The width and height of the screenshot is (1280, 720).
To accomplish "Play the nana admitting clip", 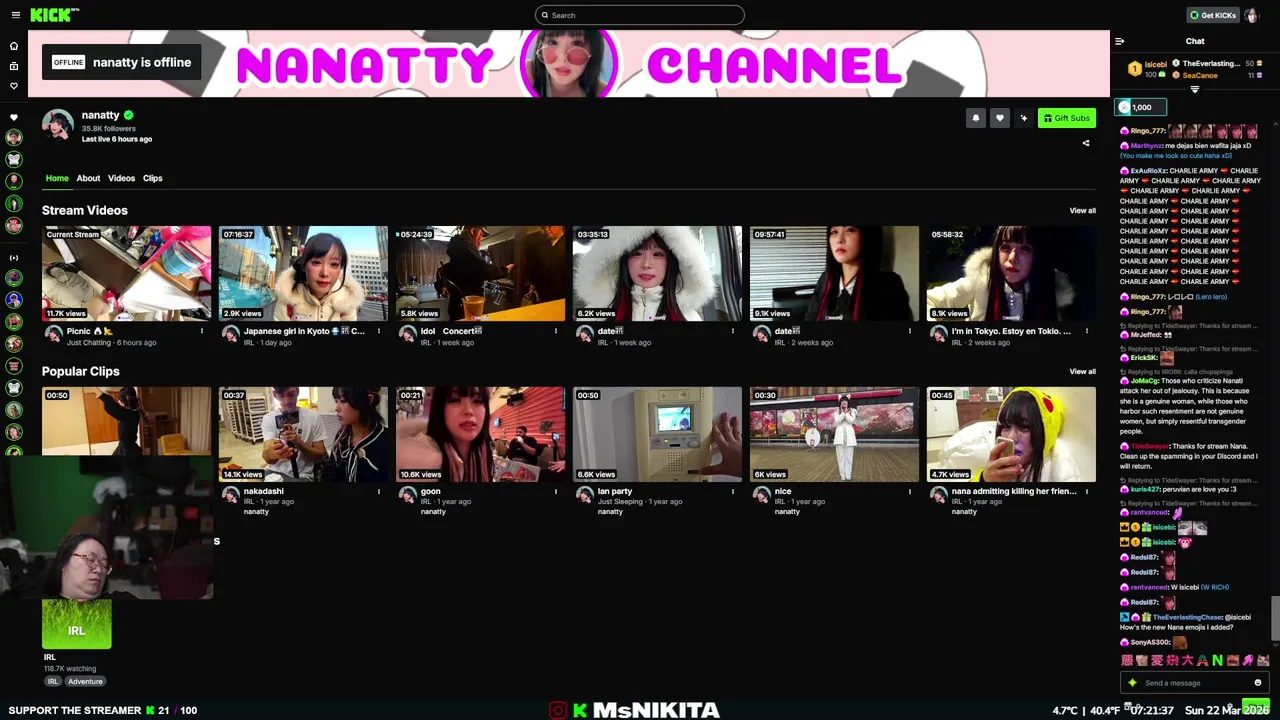I will click(1011, 434).
